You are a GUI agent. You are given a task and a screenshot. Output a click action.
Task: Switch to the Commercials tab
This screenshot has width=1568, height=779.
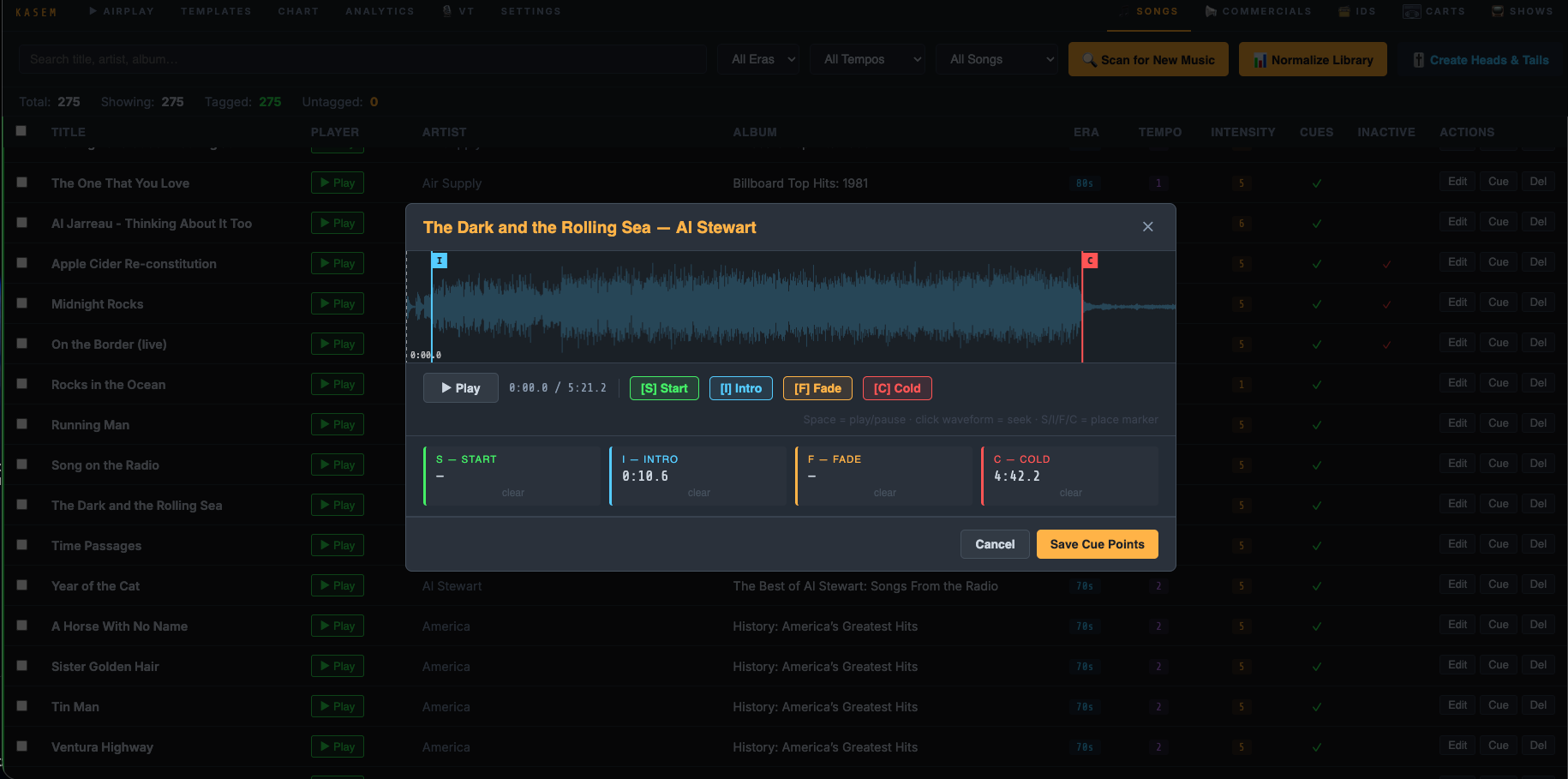[1259, 11]
